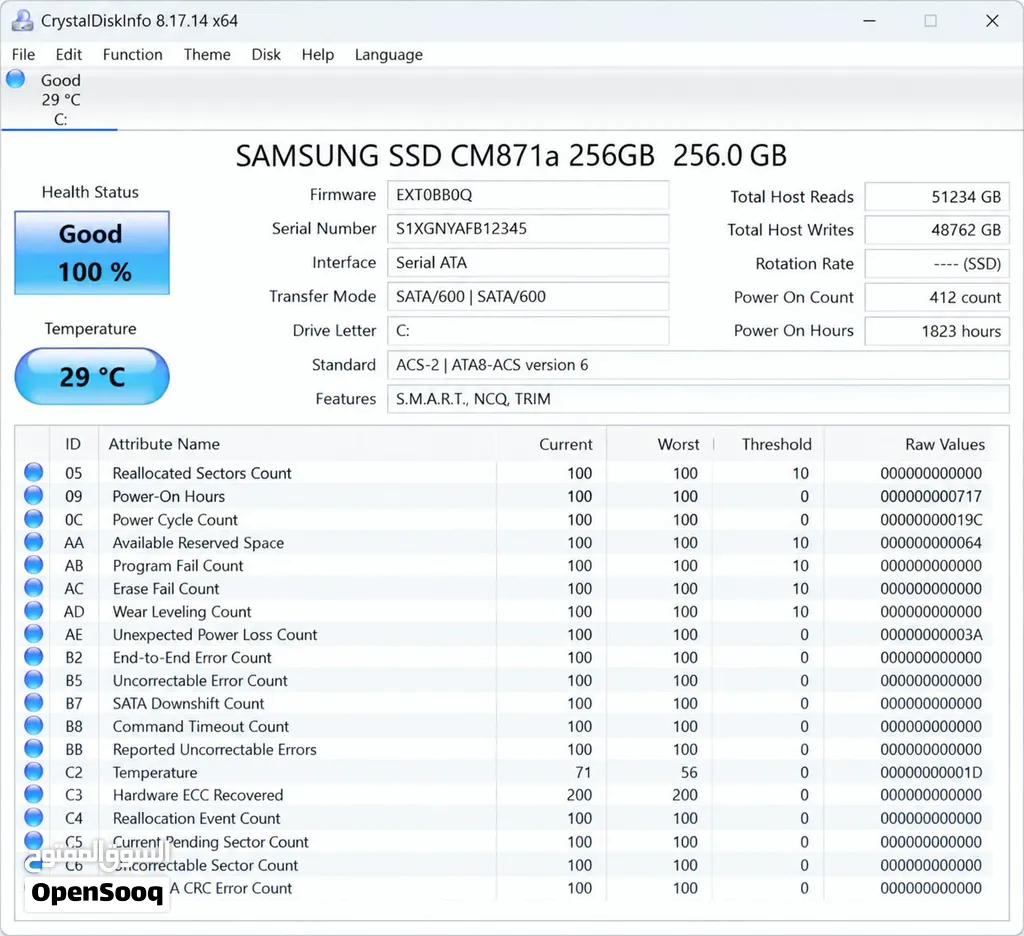Open the Help menu

[317, 55]
